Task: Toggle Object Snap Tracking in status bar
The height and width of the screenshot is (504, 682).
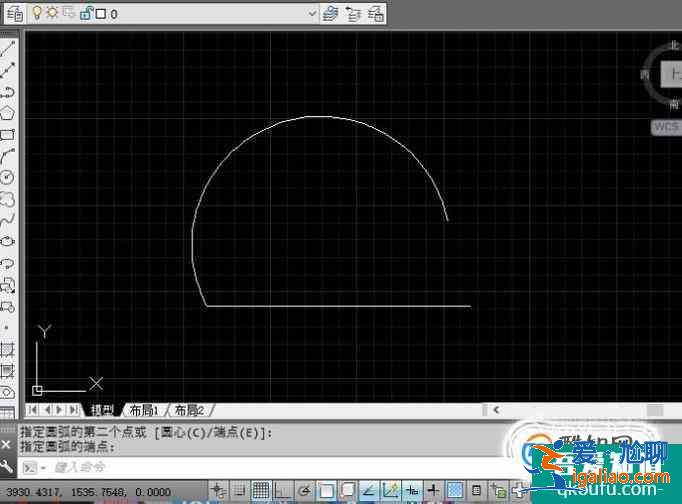Action: [x=369, y=491]
